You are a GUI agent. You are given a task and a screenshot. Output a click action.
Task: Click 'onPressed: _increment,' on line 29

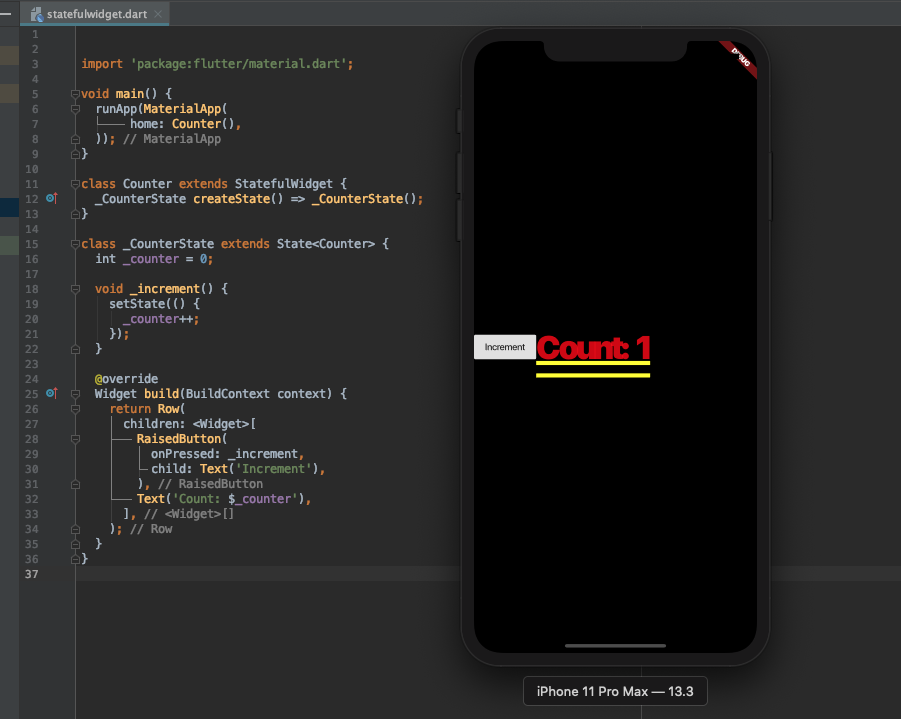click(228, 454)
